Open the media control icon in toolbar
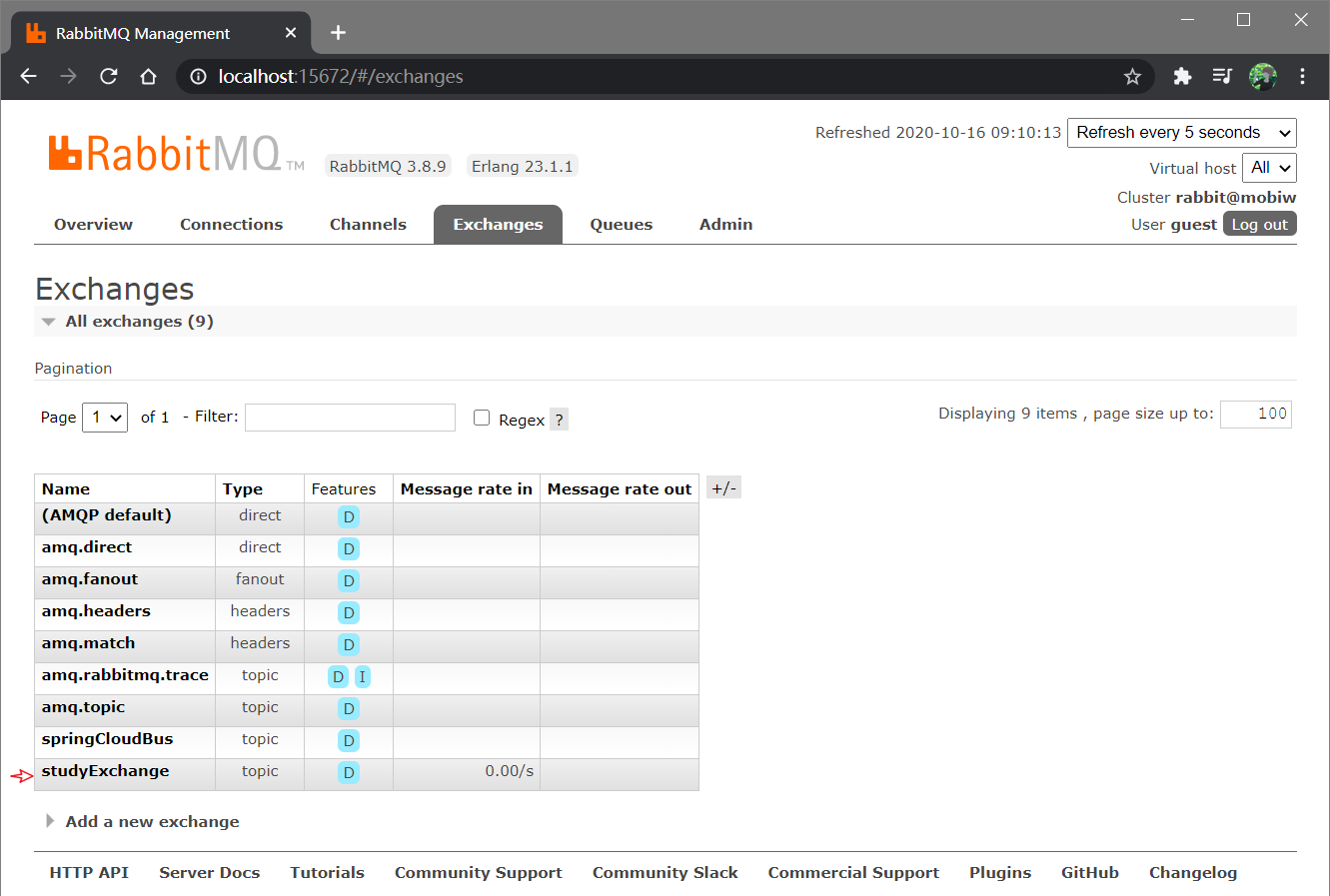Image resolution: width=1330 pixels, height=896 pixels. (1222, 77)
